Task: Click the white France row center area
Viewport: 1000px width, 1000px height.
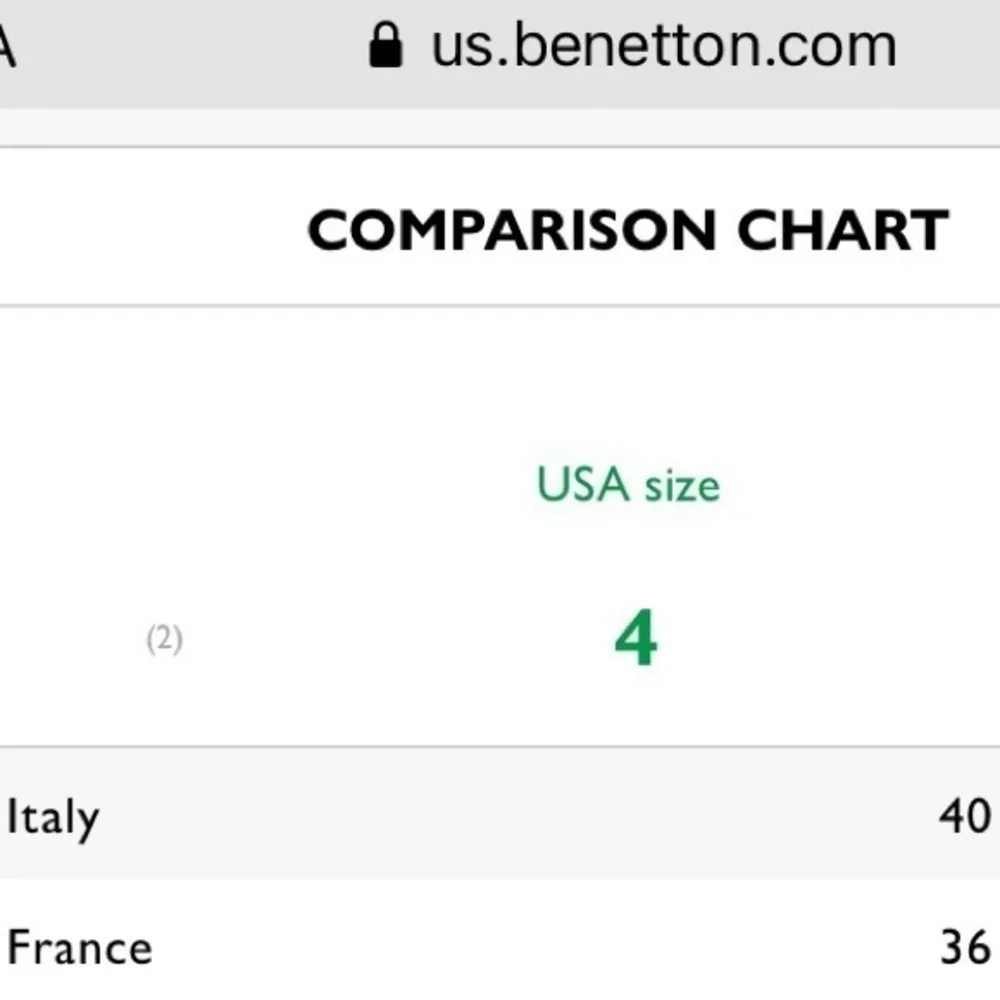Action: pyautogui.click(x=500, y=945)
